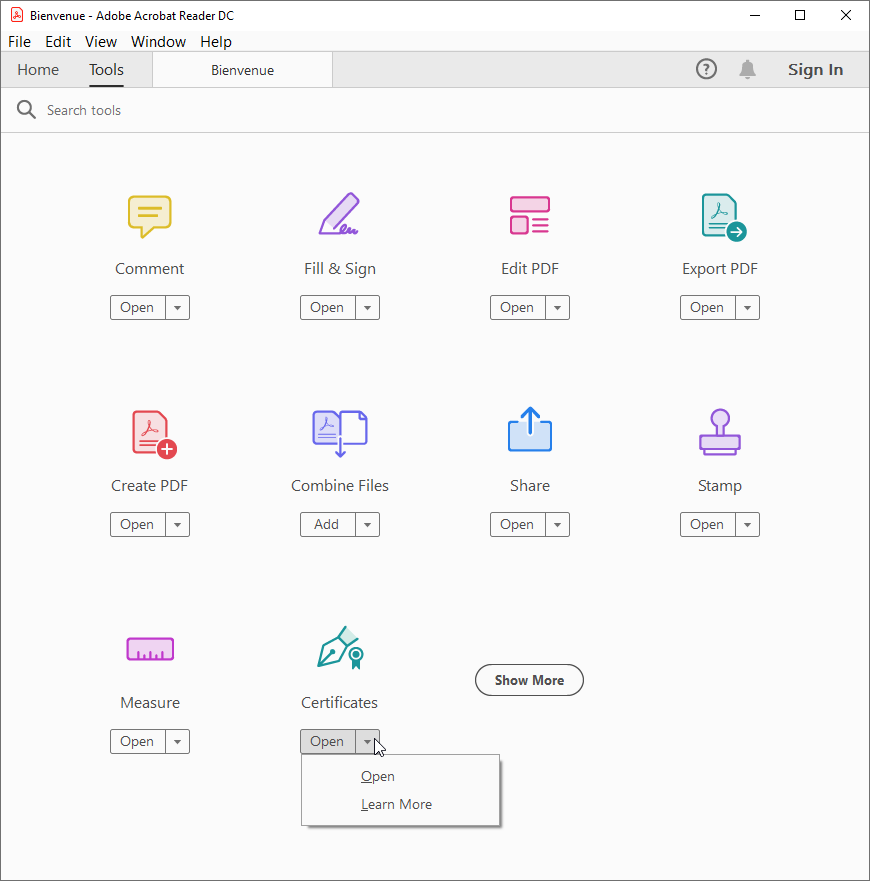870x881 pixels.
Task: Click the Create PDF icon
Action: pyautogui.click(x=152, y=433)
